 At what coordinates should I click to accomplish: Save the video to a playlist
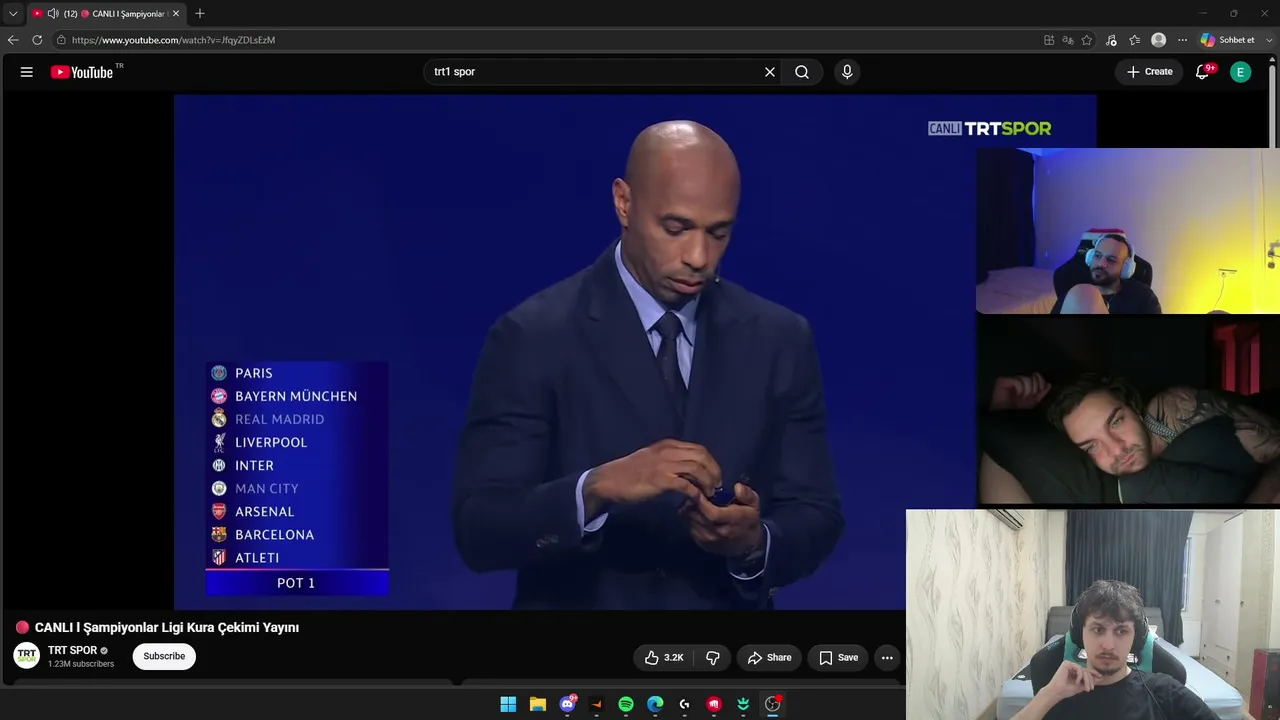(x=838, y=657)
